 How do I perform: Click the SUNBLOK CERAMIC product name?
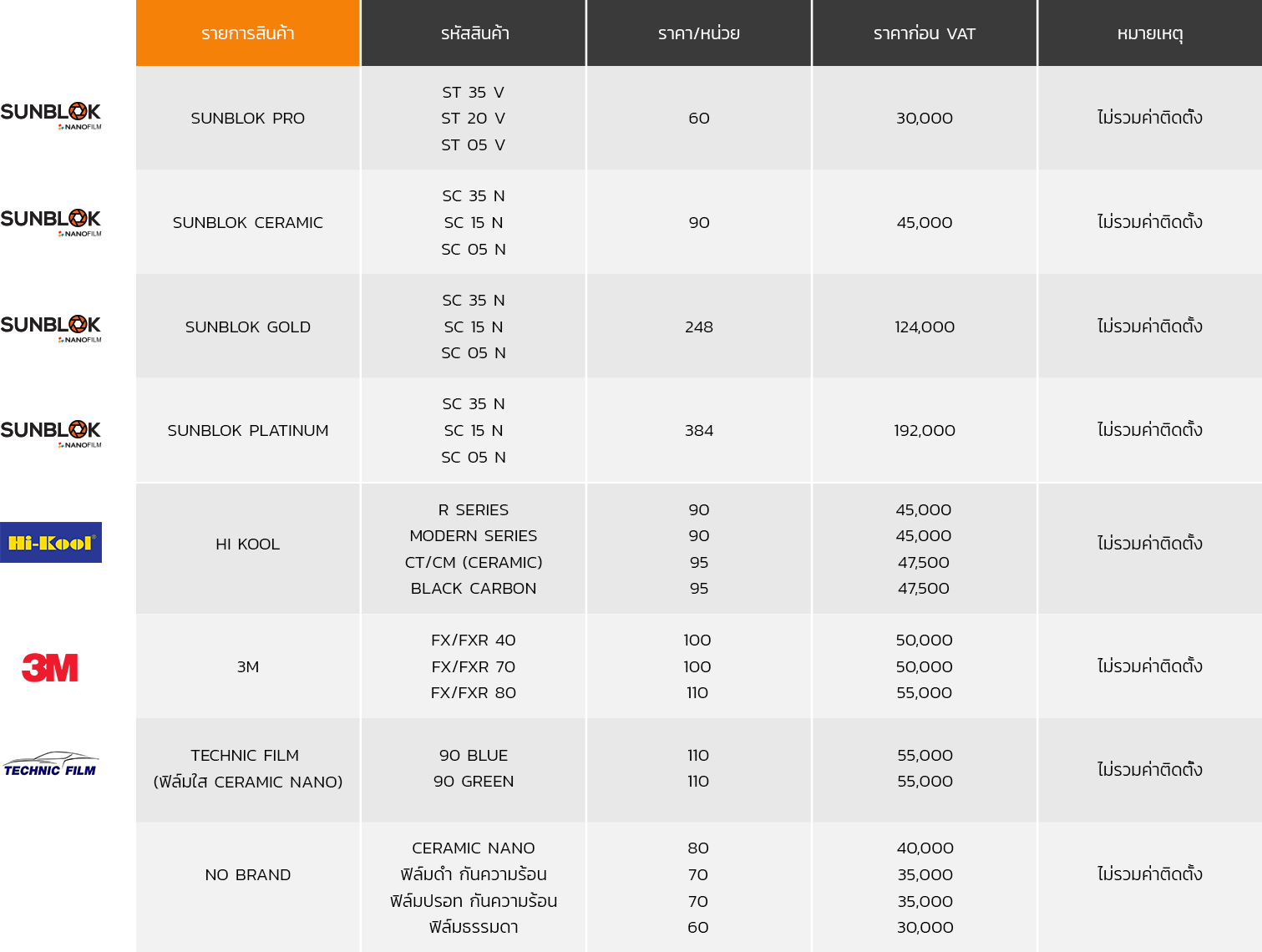pos(248,223)
